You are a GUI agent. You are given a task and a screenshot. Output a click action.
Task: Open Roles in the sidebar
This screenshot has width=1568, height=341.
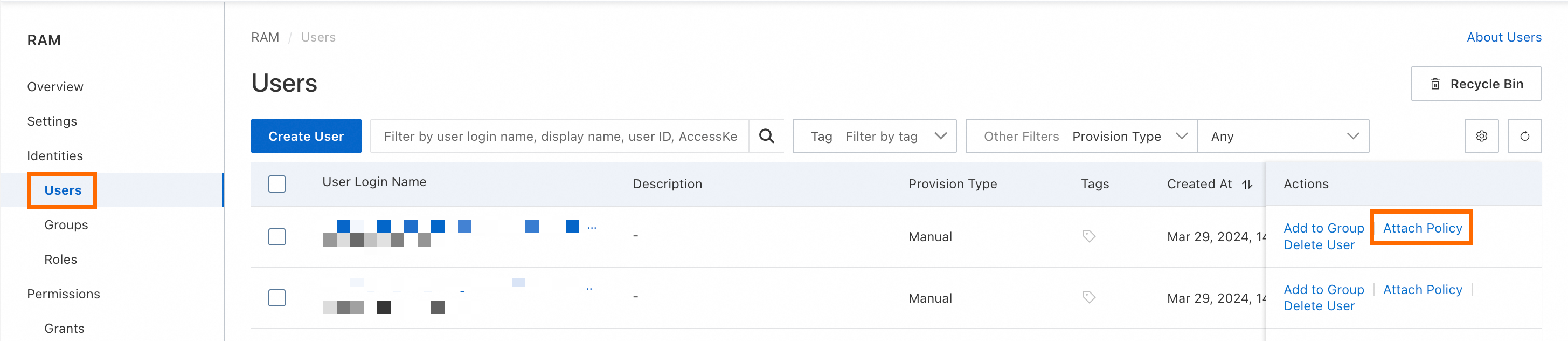coord(60,260)
